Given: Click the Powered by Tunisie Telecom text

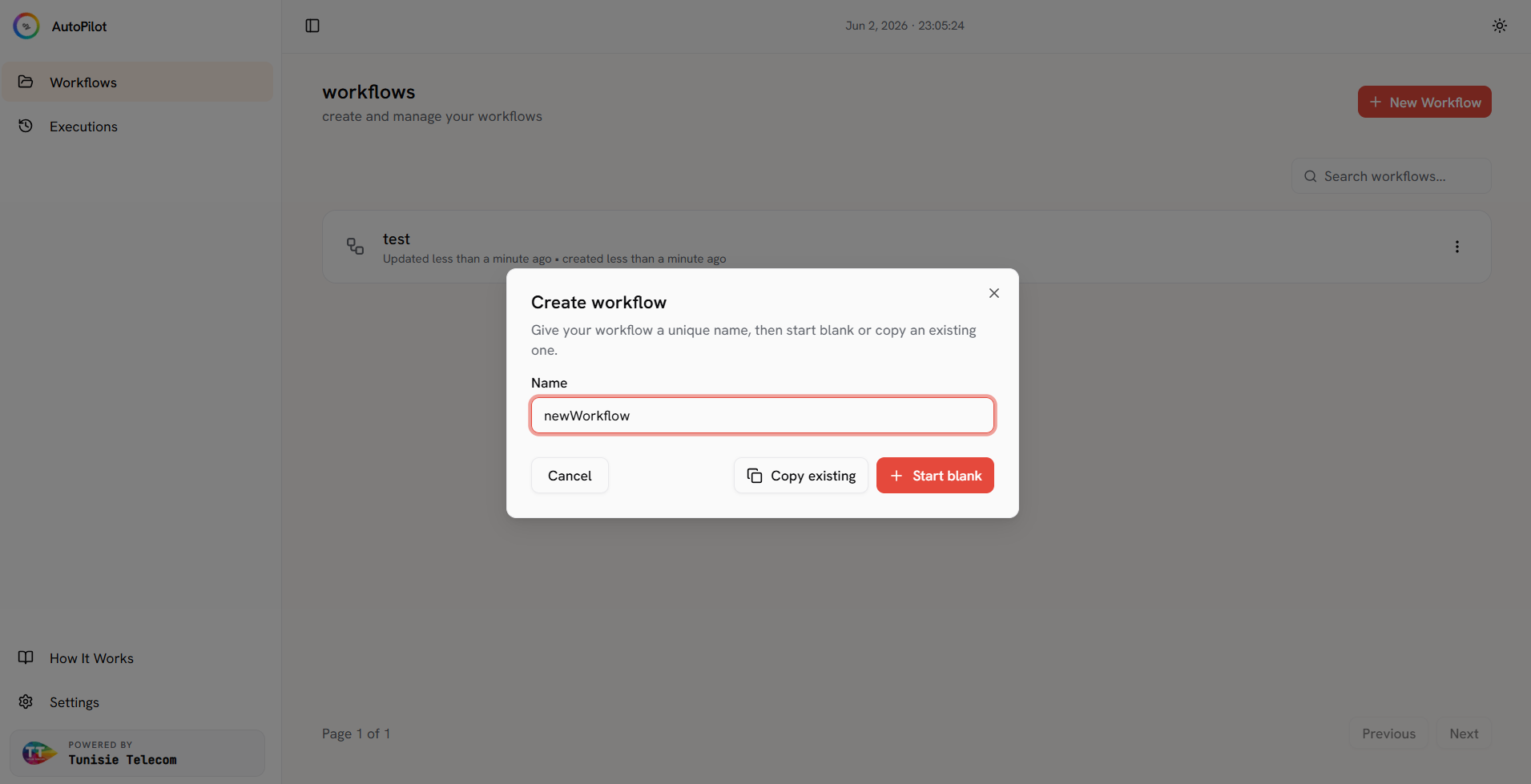Looking at the screenshot, I should click(123, 753).
